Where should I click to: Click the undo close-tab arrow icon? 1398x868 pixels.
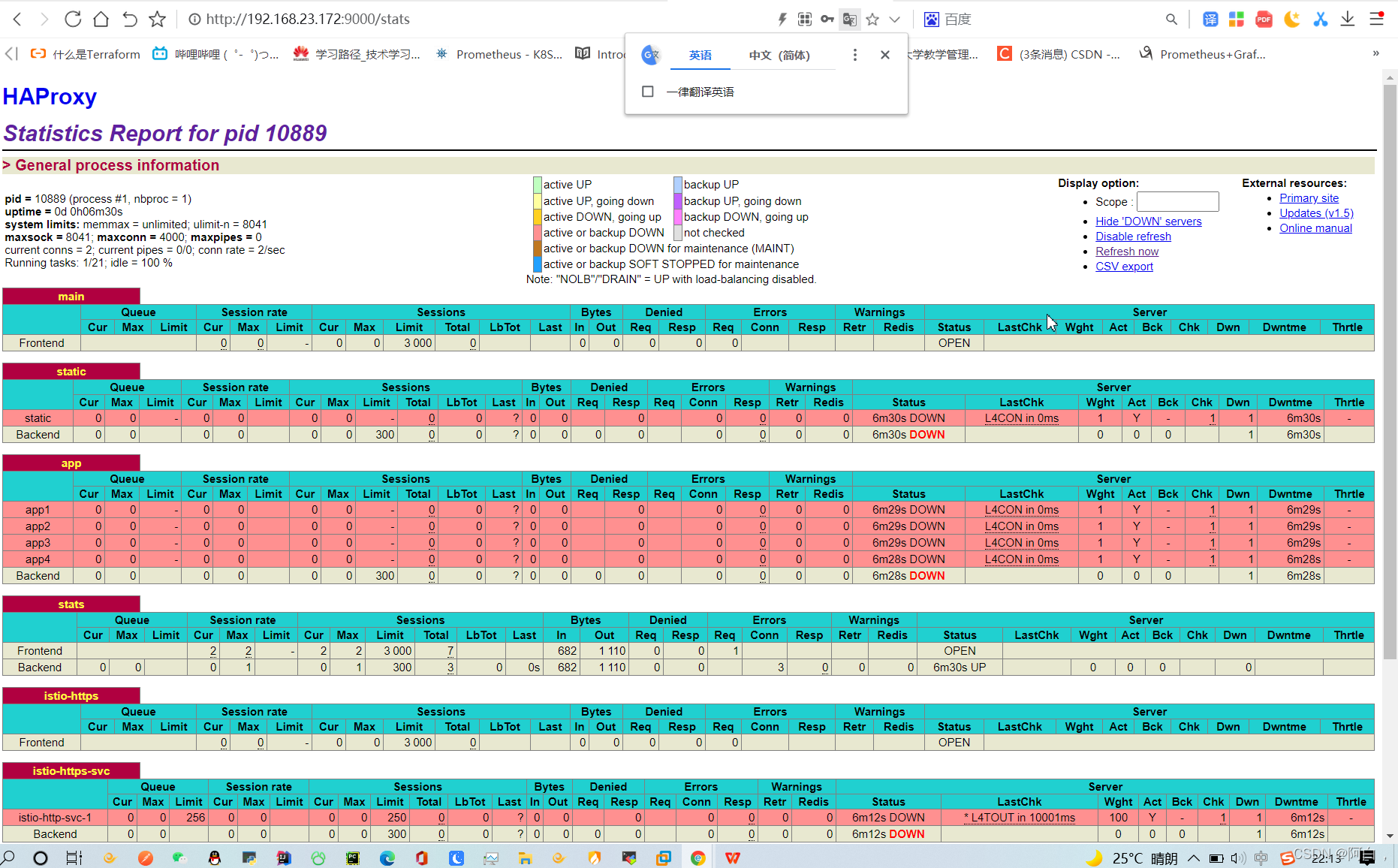pos(129,19)
